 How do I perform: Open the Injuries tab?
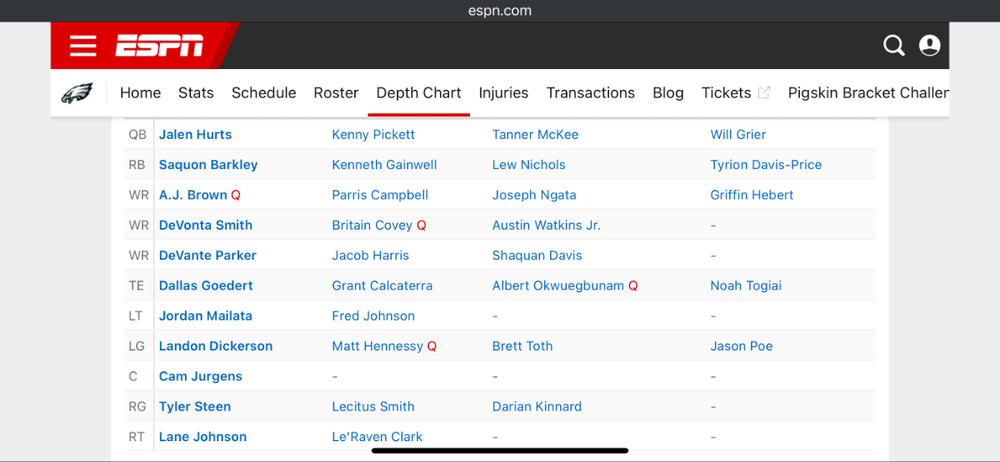pyautogui.click(x=503, y=93)
